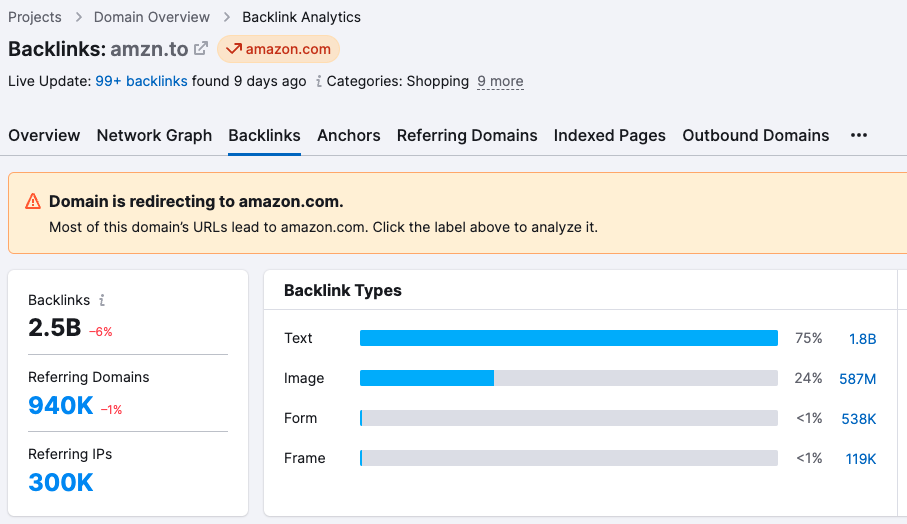Click the 300K referring IPs value
Screen dimensions: 907x524
61,482
